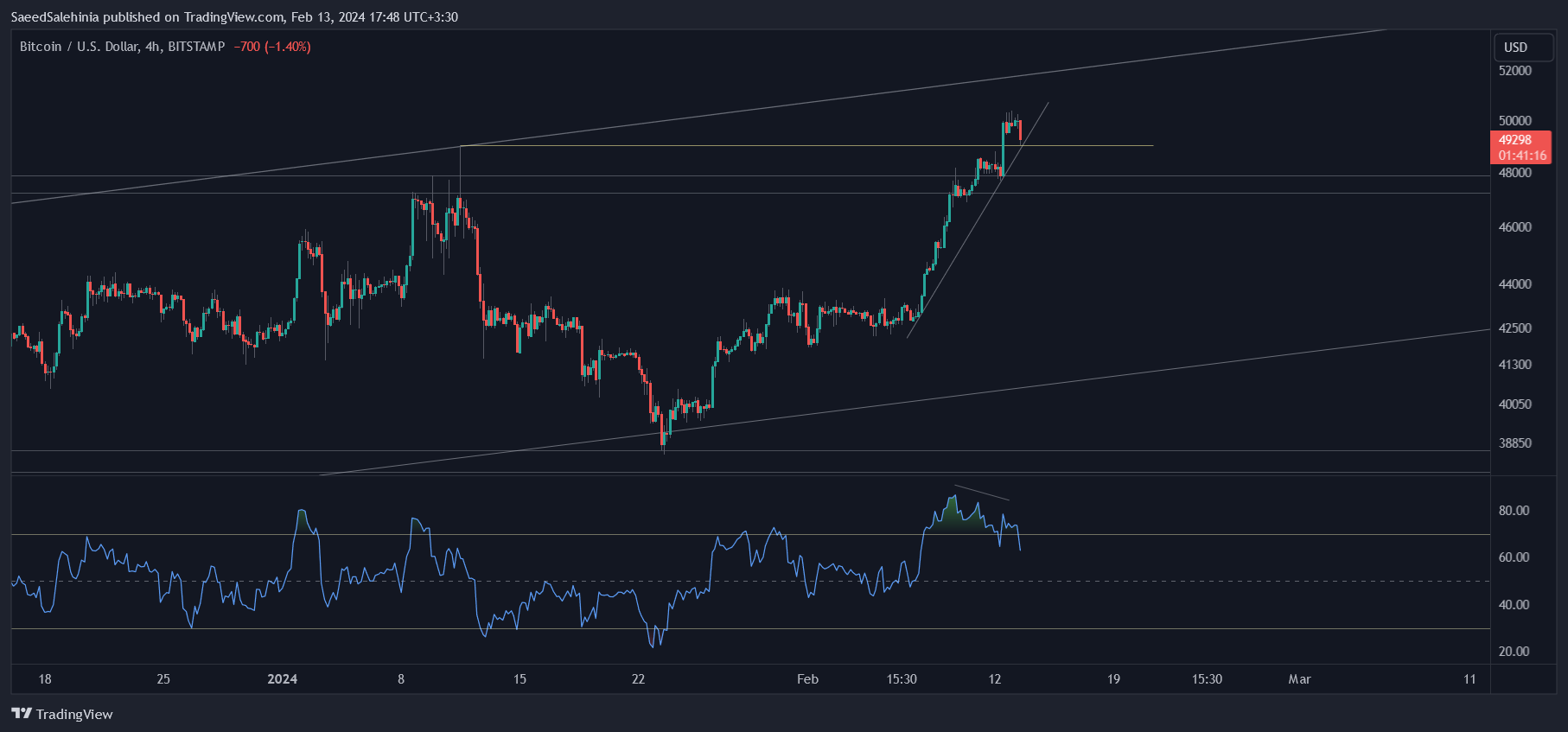Click the RSI 40.00 scale label

(x=1514, y=605)
